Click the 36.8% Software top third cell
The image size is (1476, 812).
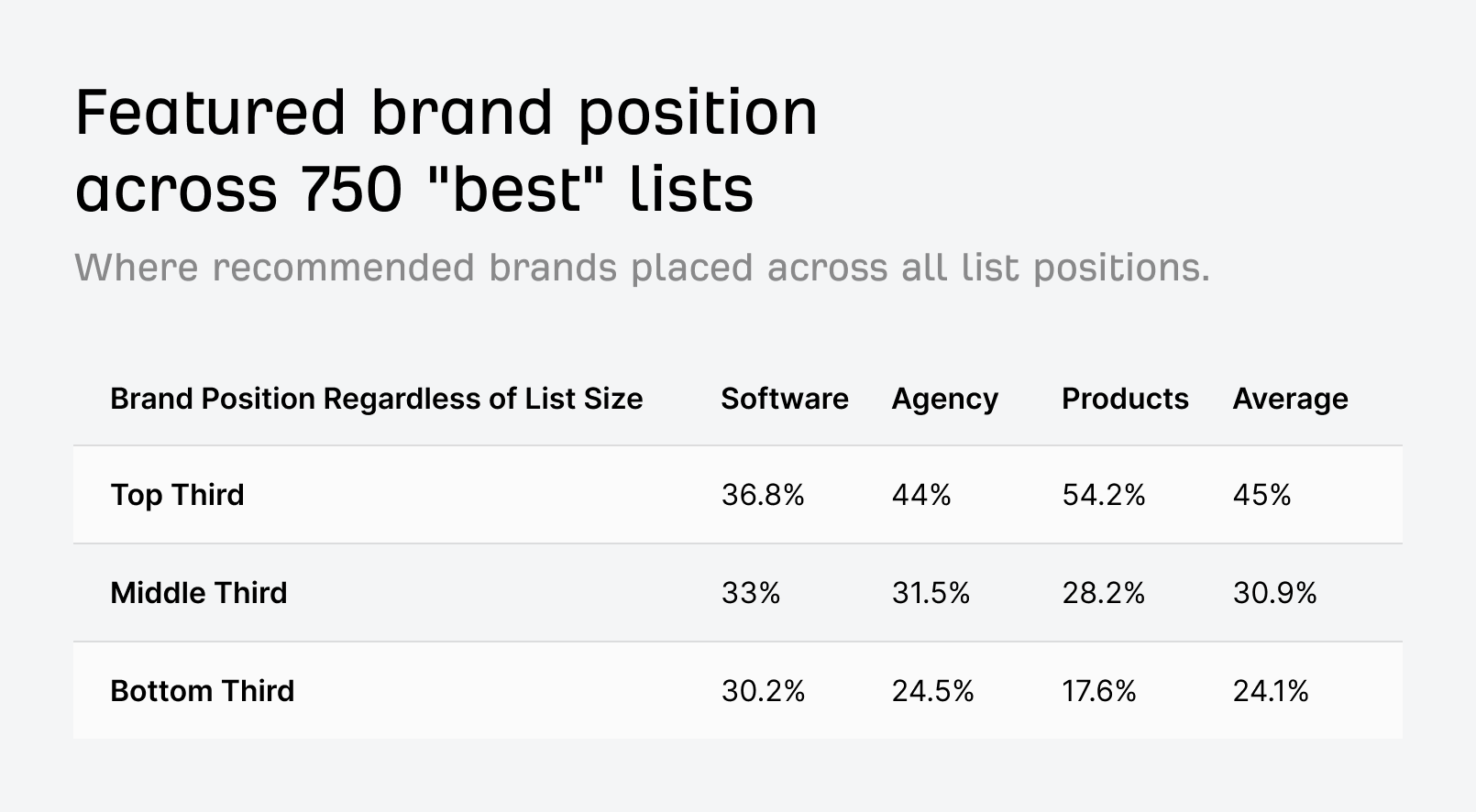[x=763, y=495]
